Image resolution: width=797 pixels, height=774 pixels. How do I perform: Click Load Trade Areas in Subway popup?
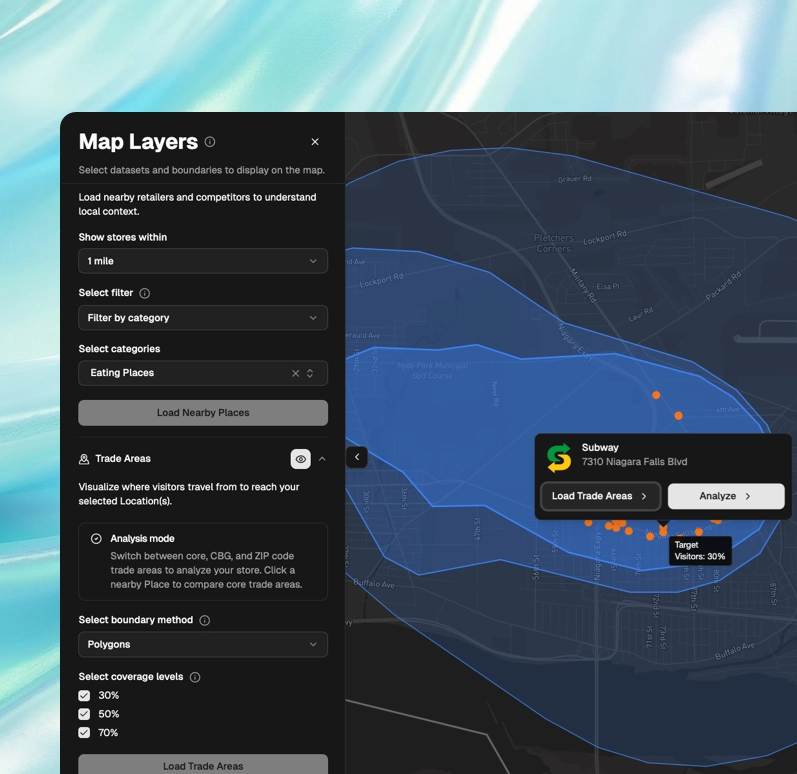click(600, 496)
